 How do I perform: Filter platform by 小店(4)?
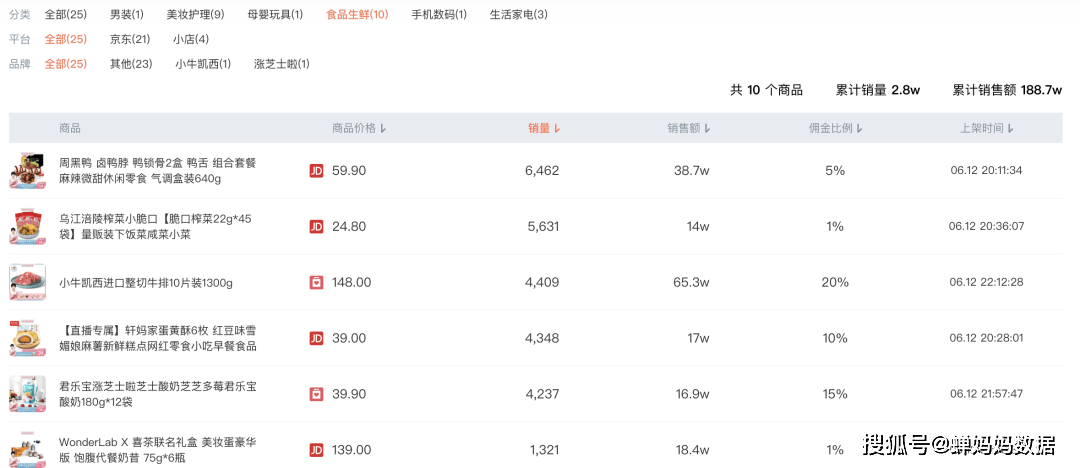(191, 39)
